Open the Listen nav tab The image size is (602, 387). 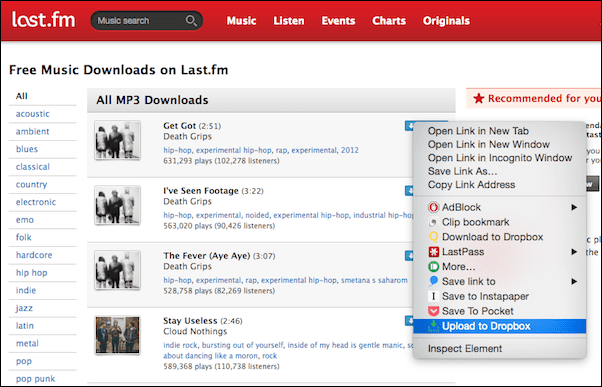[x=289, y=21]
